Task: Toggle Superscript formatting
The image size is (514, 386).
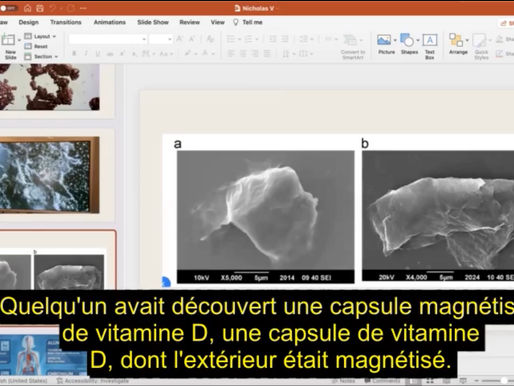Action: (x=122, y=53)
